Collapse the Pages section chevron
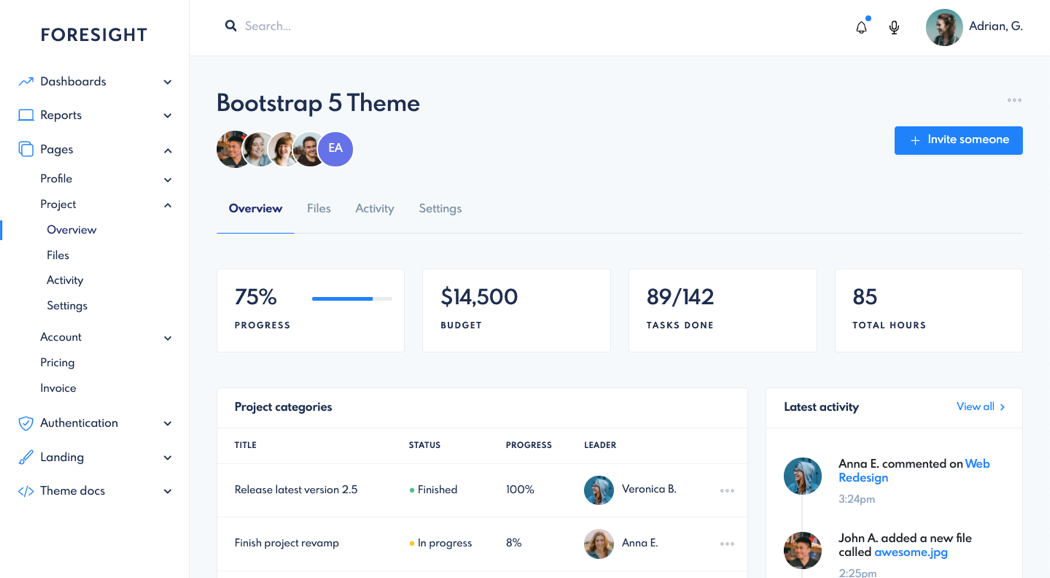1050x578 pixels. [x=167, y=150]
